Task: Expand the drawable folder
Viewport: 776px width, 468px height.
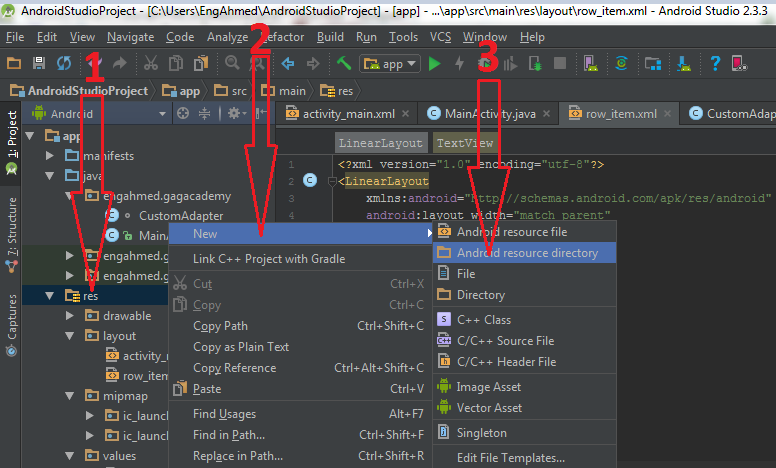Action: (70, 316)
